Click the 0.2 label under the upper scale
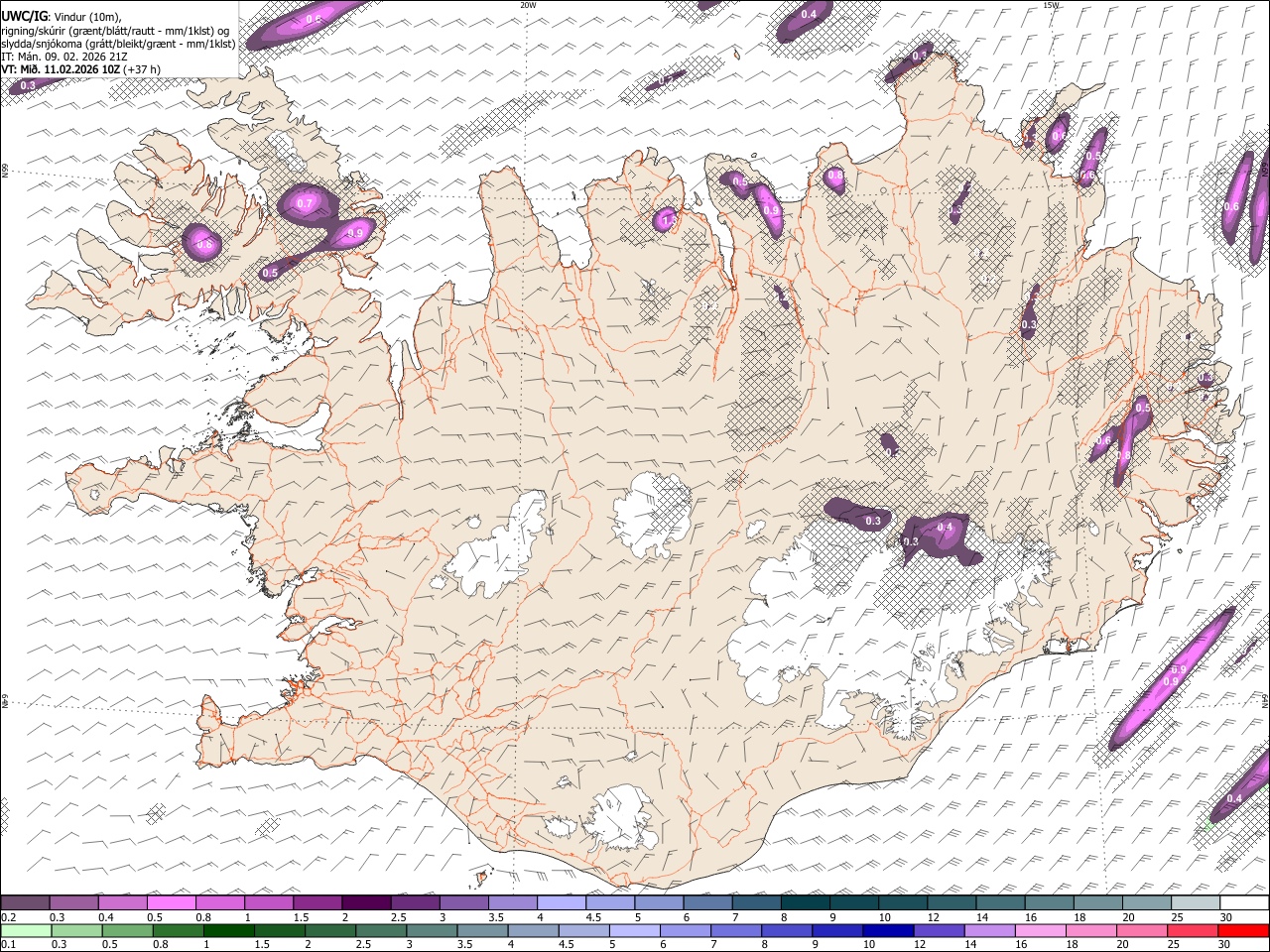 click(x=8, y=916)
